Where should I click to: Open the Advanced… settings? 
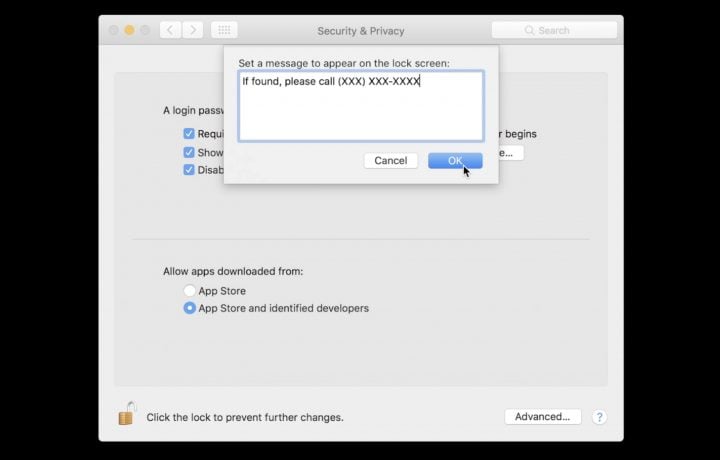pos(543,417)
